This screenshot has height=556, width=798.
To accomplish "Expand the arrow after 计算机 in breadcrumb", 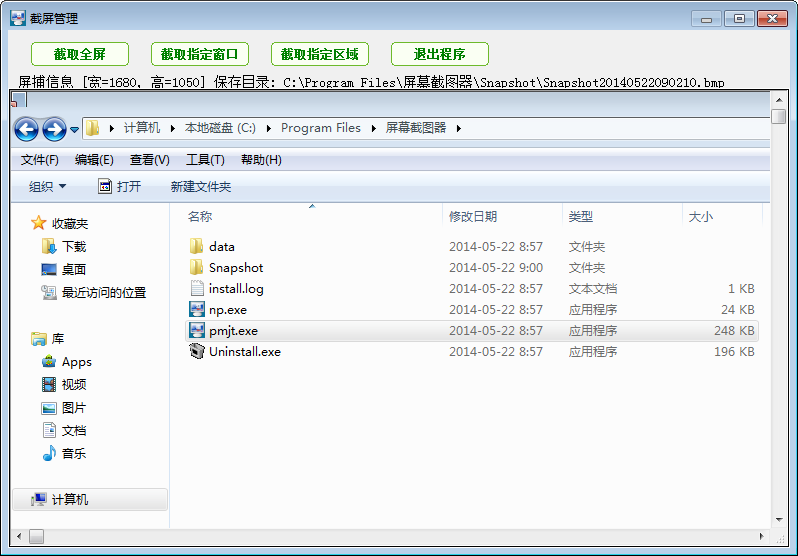I will pos(173,128).
